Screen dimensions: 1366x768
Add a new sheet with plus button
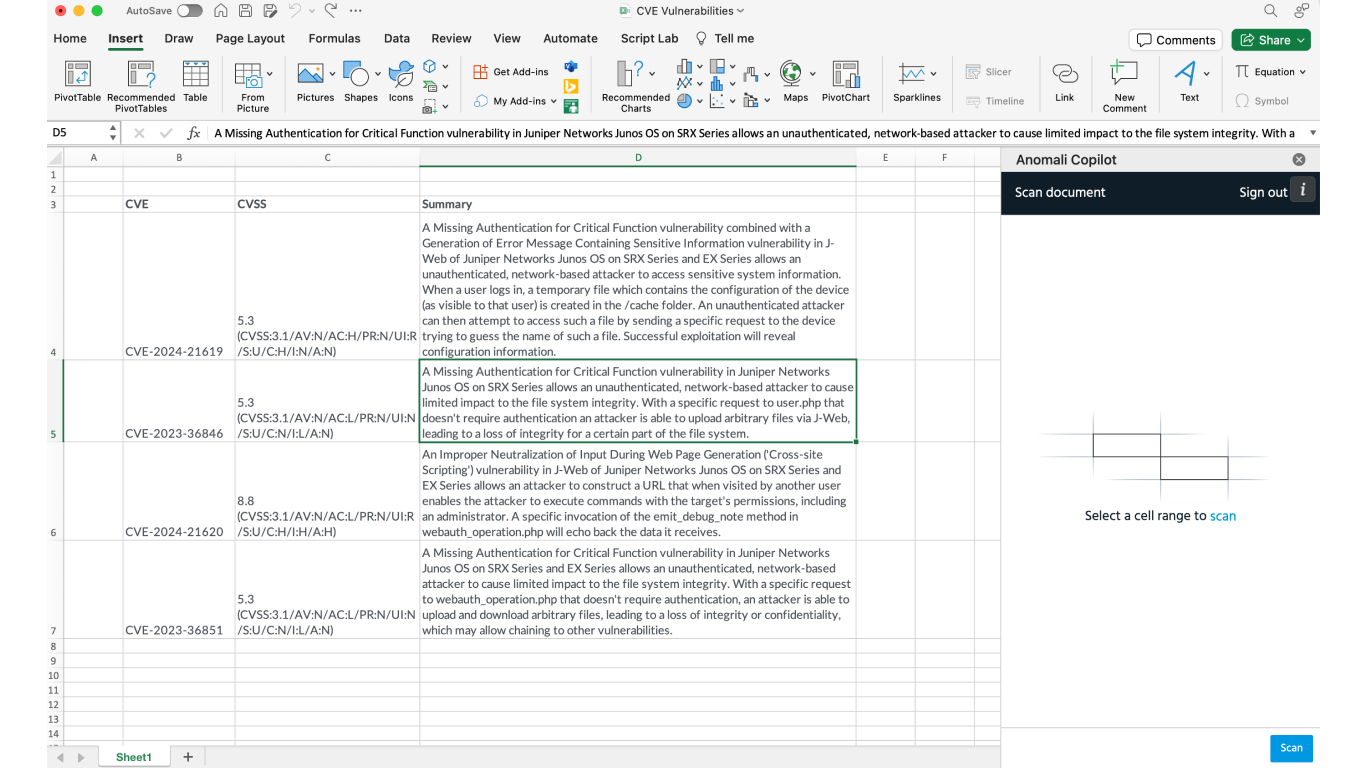click(187, 757)
